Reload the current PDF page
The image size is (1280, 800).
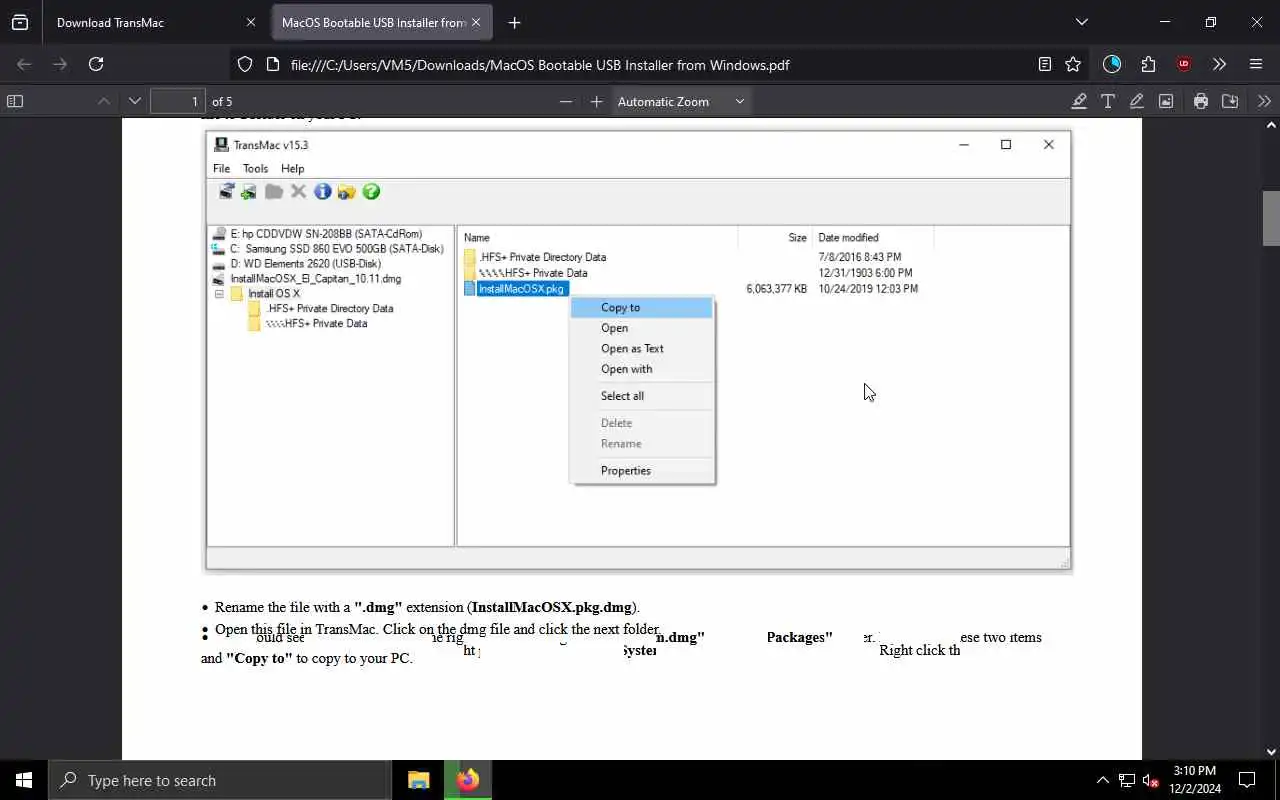click(x=96, y=64)
